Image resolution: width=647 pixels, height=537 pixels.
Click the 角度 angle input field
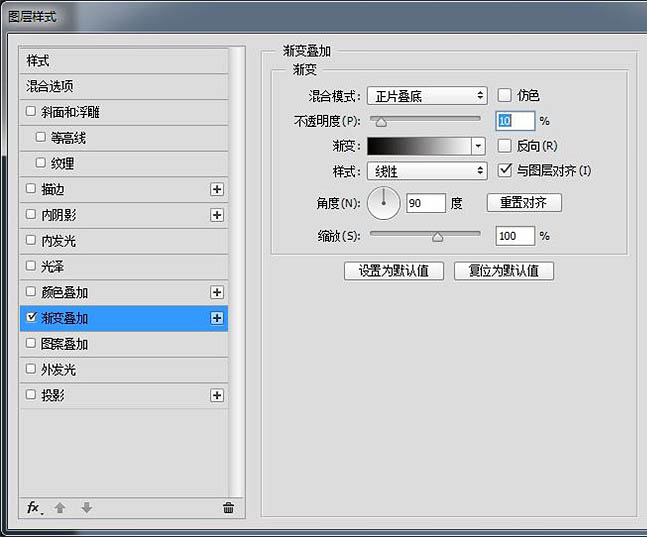[x=425, y=204]
